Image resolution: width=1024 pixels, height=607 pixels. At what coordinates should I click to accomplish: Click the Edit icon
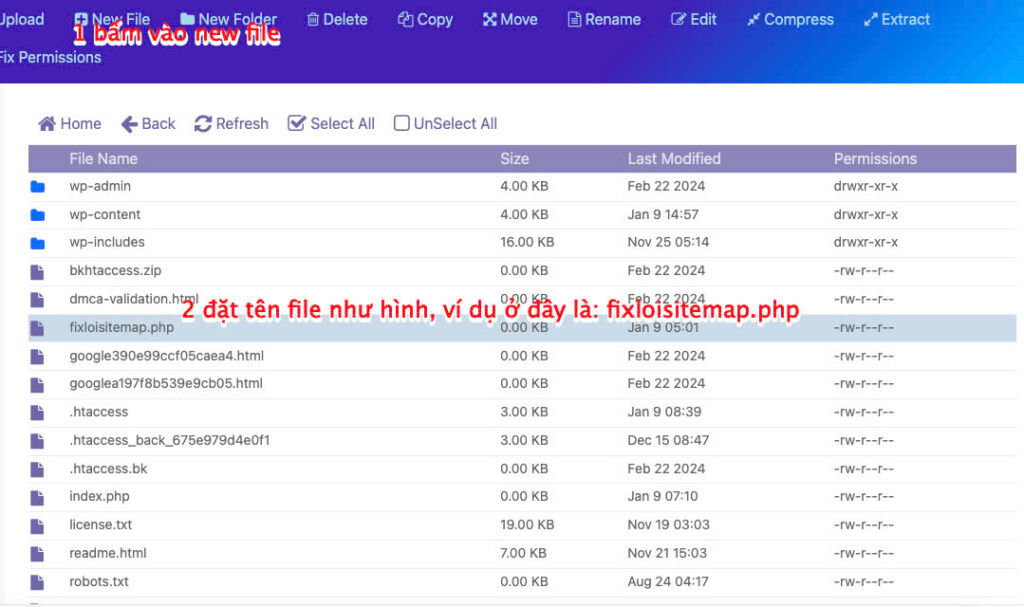point(678,19)
